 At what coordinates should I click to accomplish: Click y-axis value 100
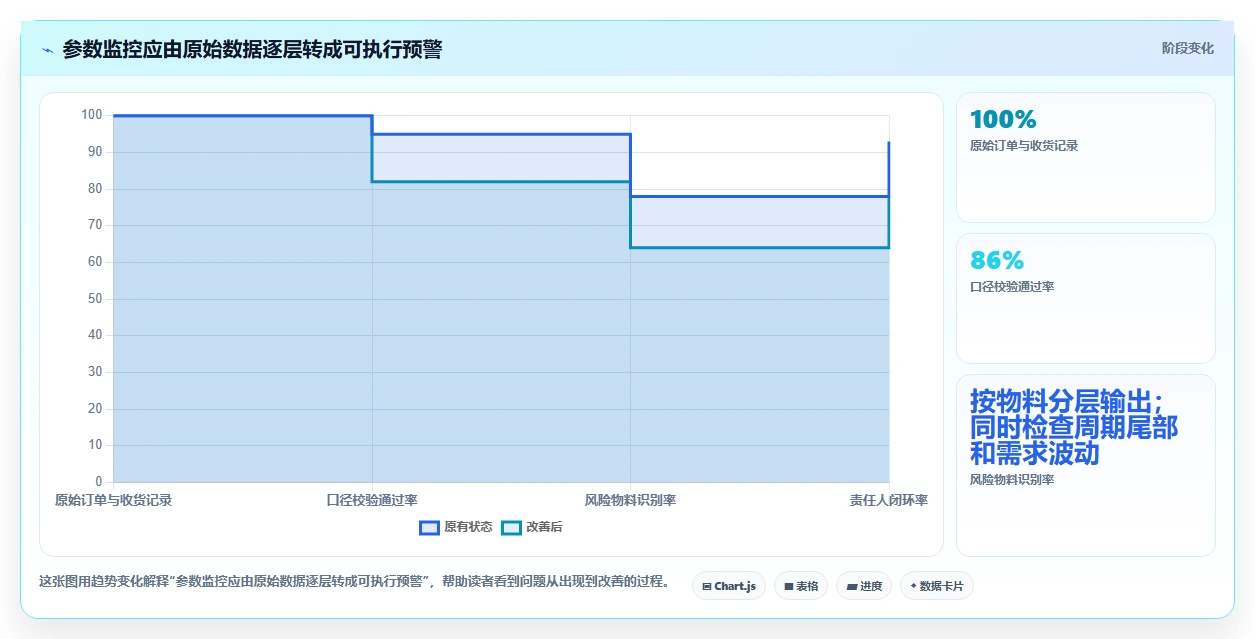point(92,115)
